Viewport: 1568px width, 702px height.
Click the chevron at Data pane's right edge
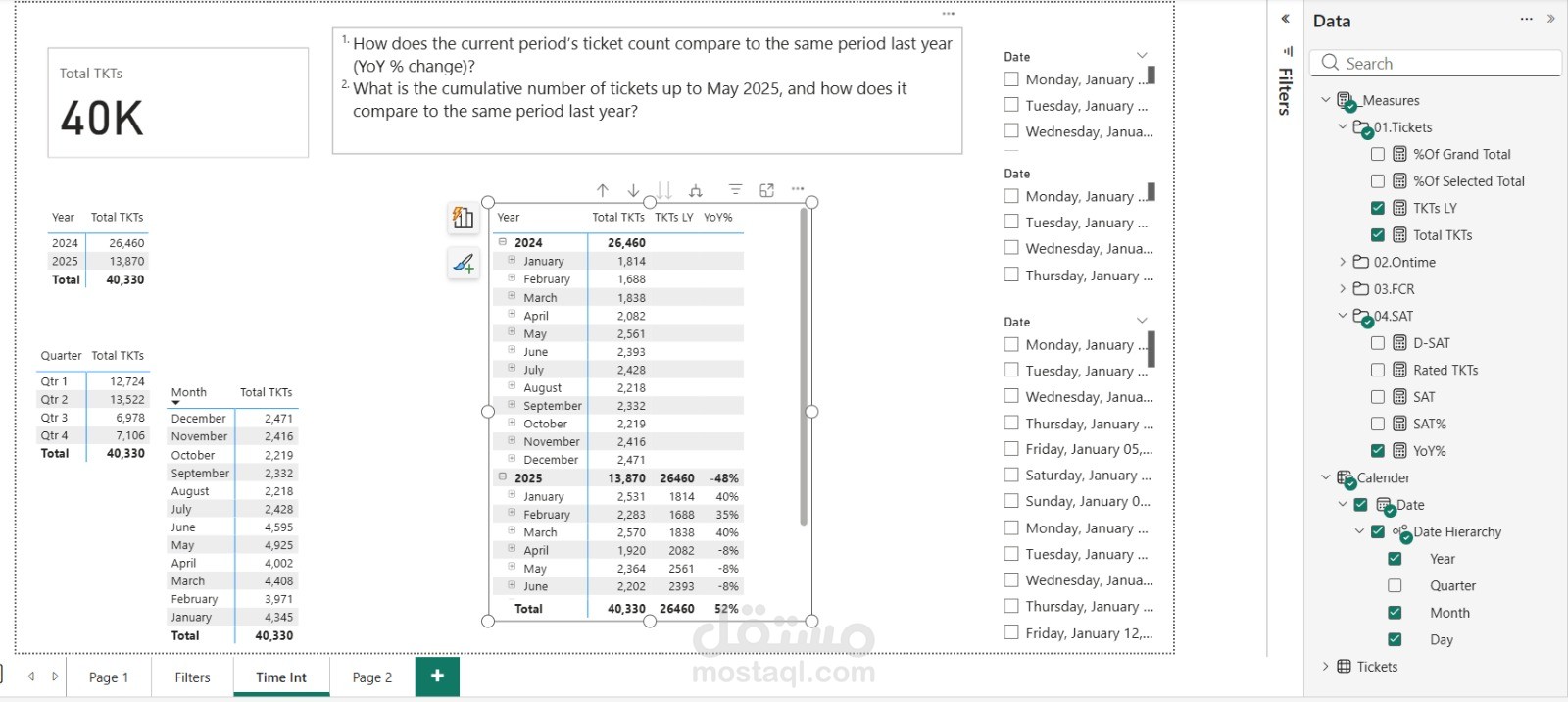(1551, 19)
